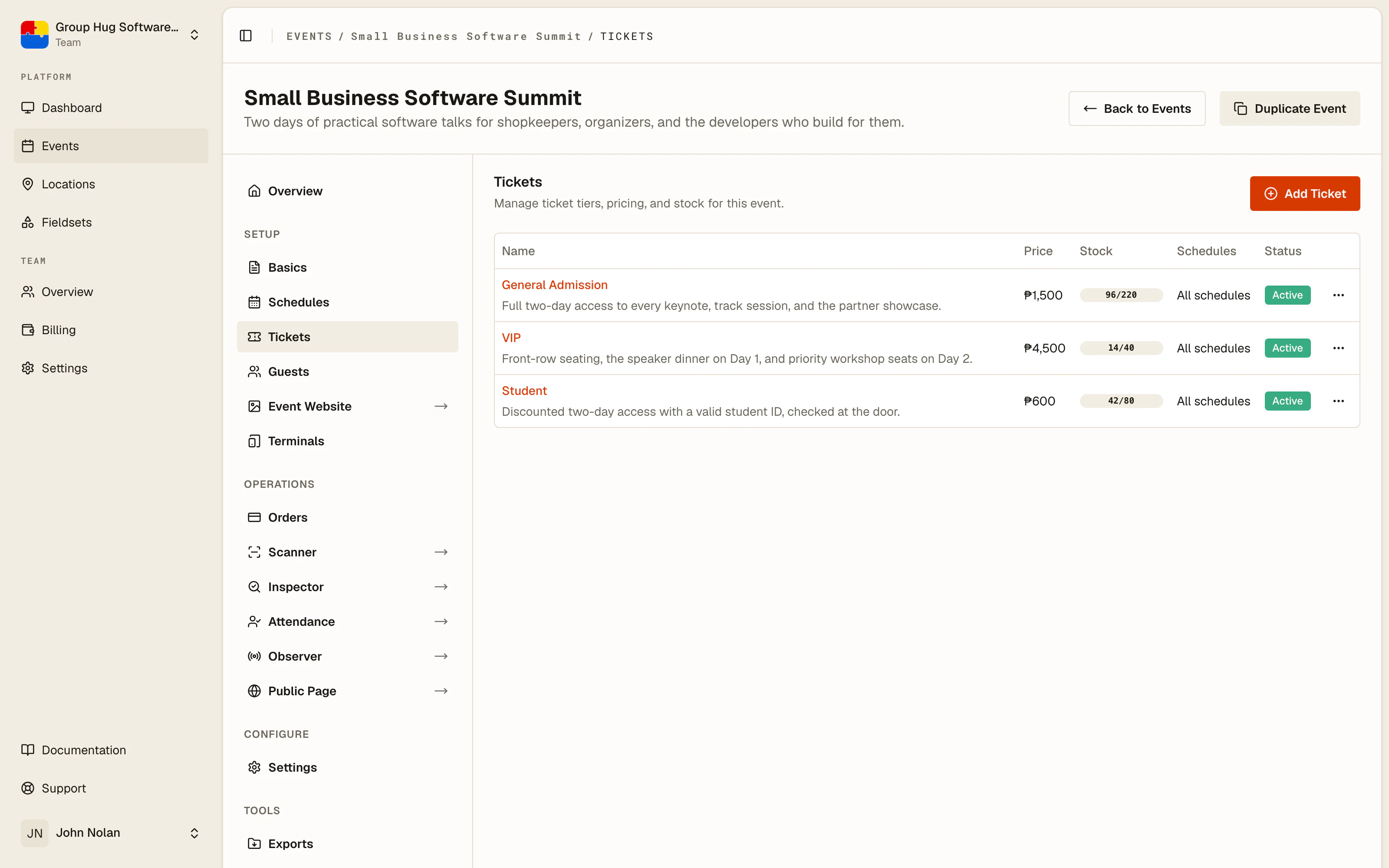
Task: Click the Attendance arrow icon
Action: 441,621
